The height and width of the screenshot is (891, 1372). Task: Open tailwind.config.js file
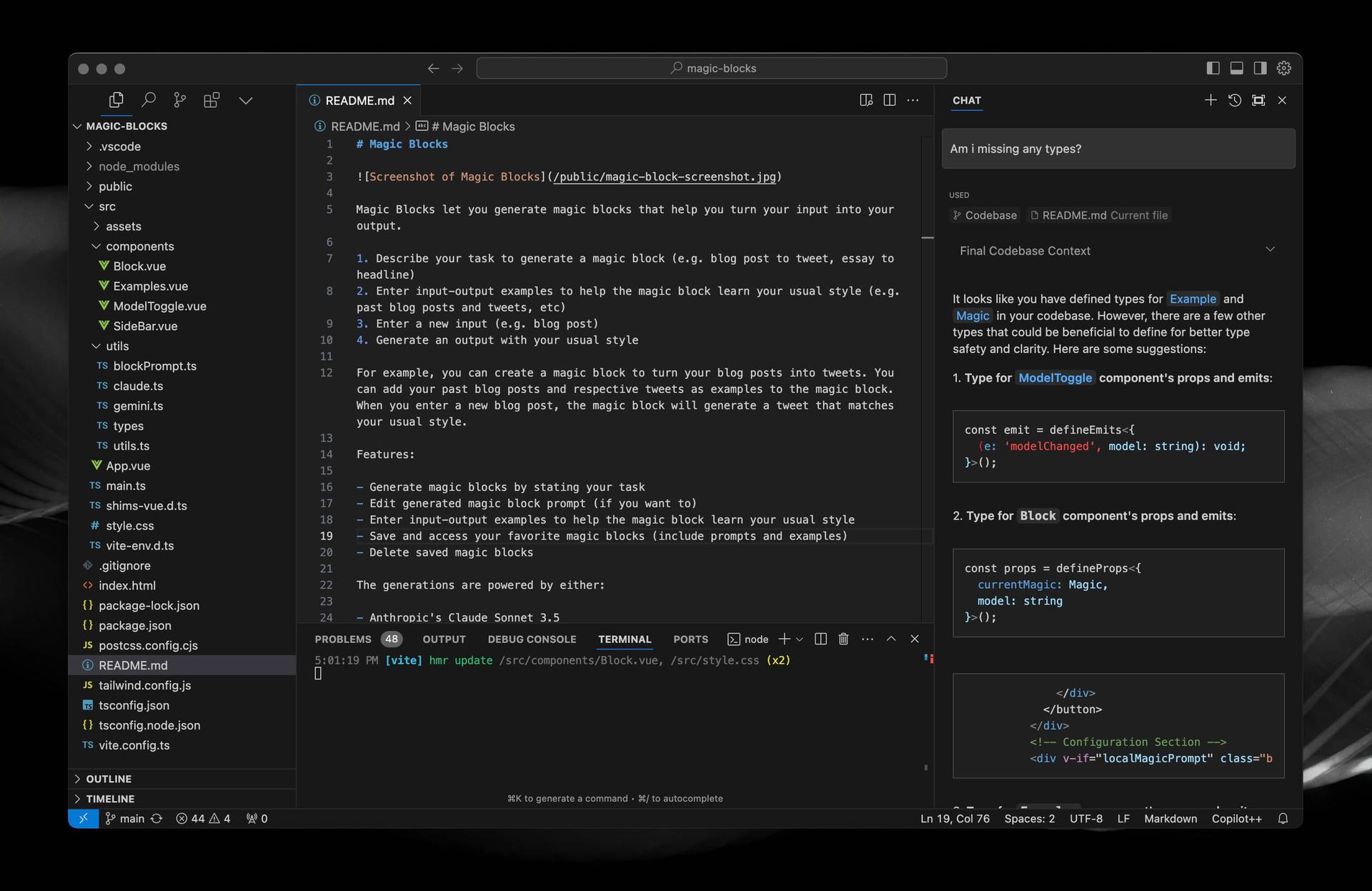(144, 685)
